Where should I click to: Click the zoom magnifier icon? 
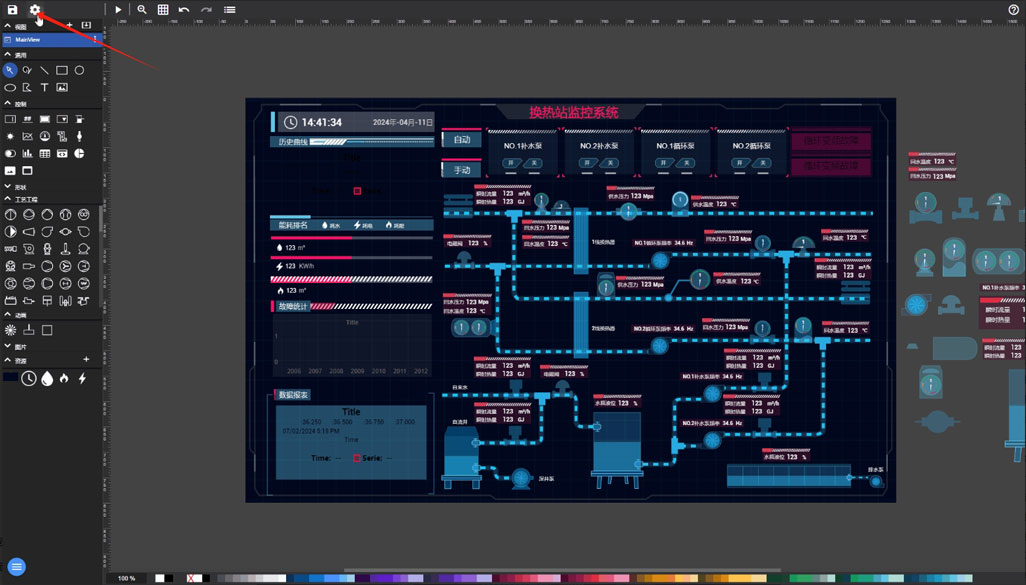142,10
